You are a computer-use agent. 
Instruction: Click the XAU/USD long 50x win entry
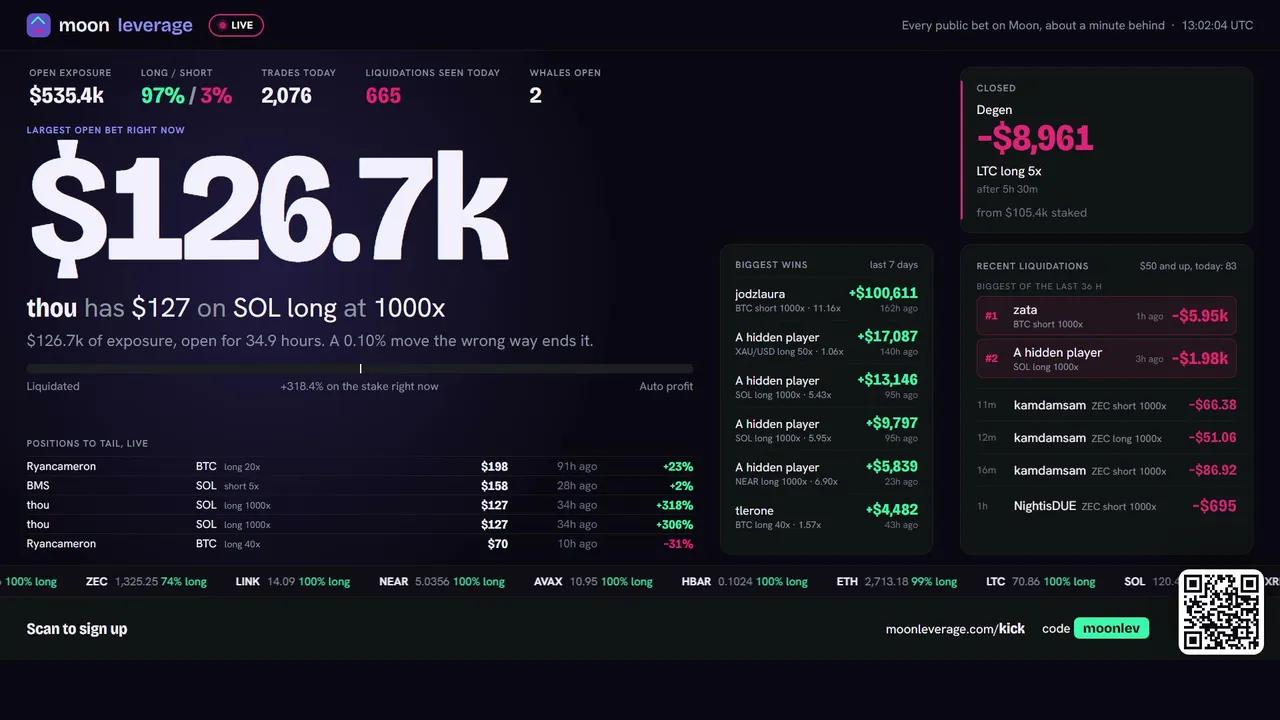pos(826,343)
